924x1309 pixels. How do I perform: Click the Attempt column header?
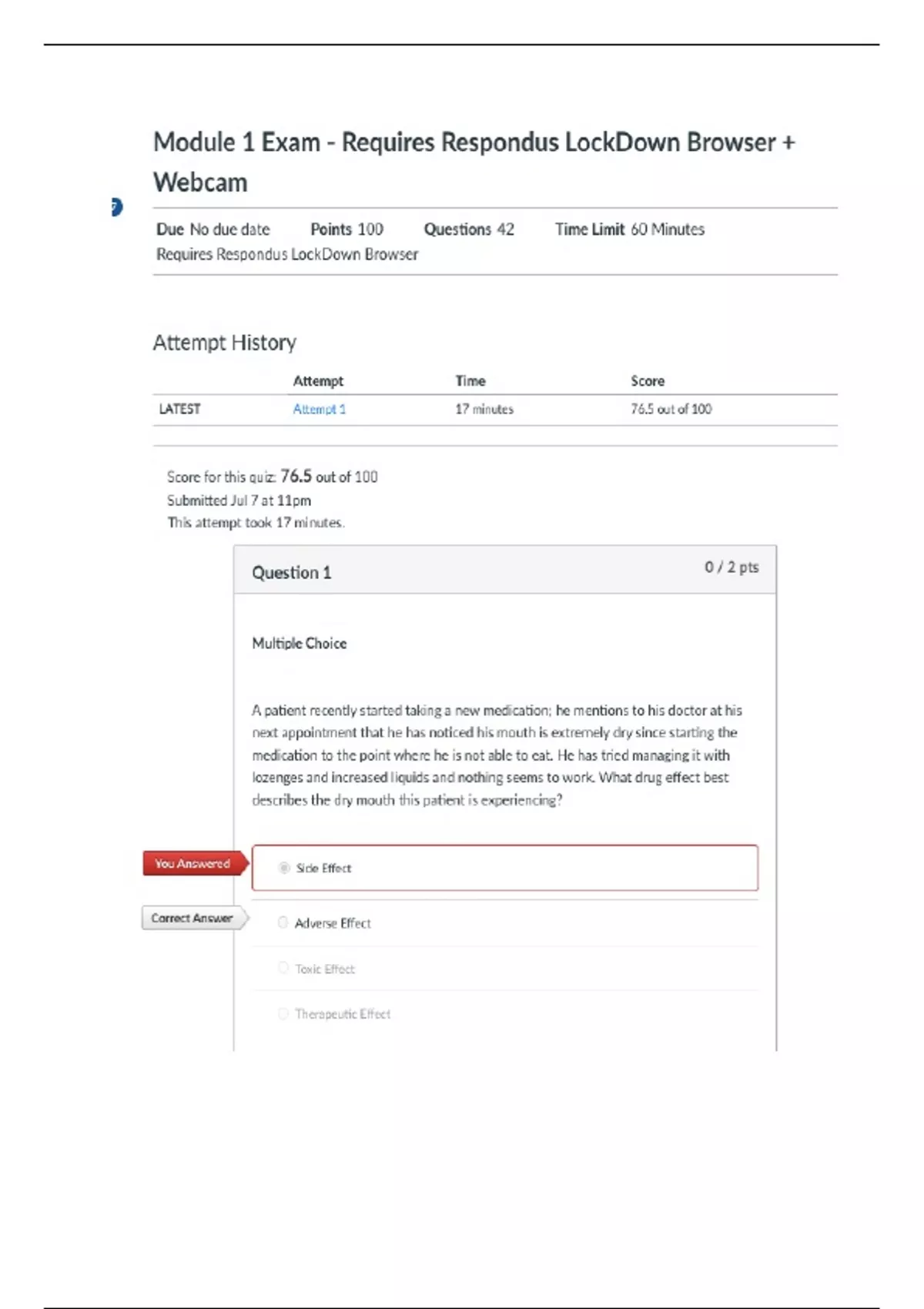tap(318, 381)
